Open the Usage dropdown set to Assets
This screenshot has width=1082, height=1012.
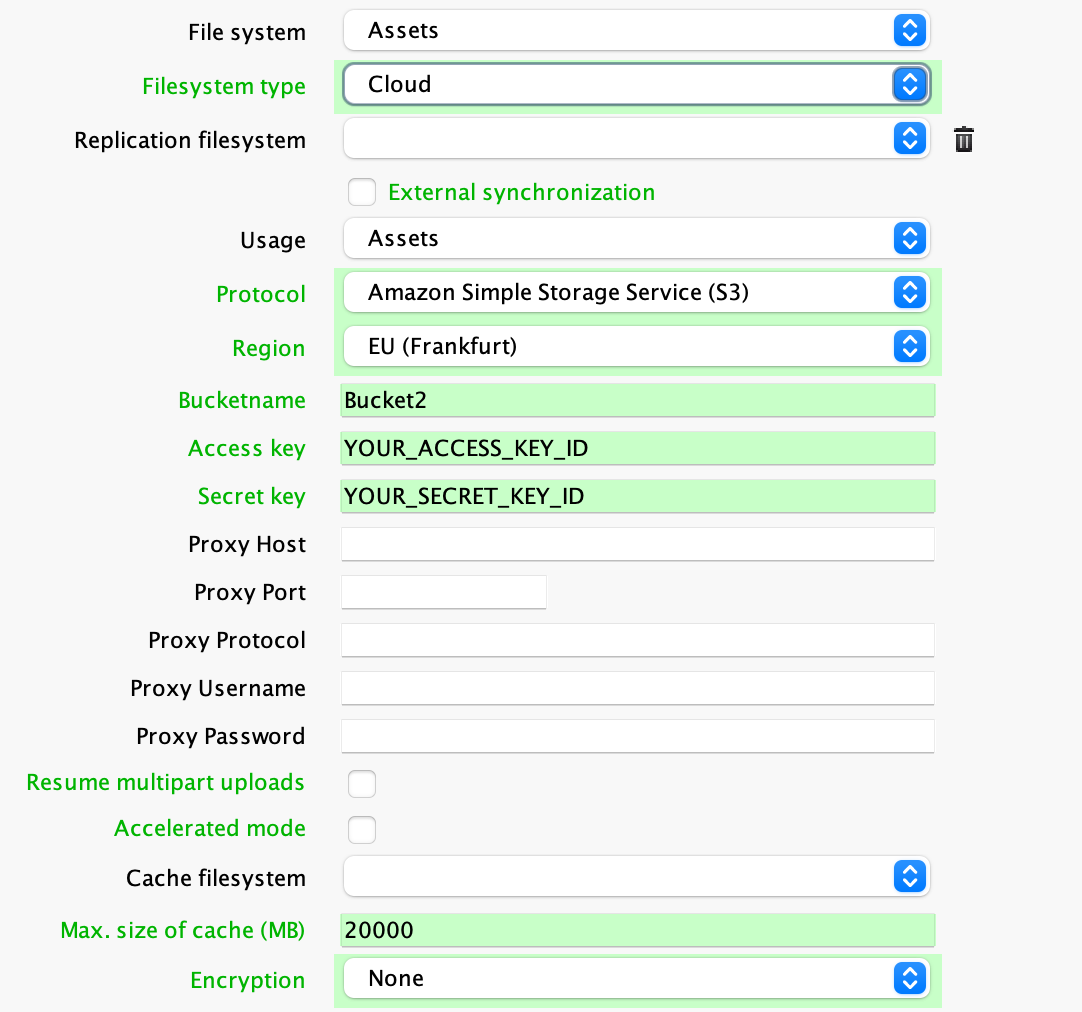pos(636,239)
